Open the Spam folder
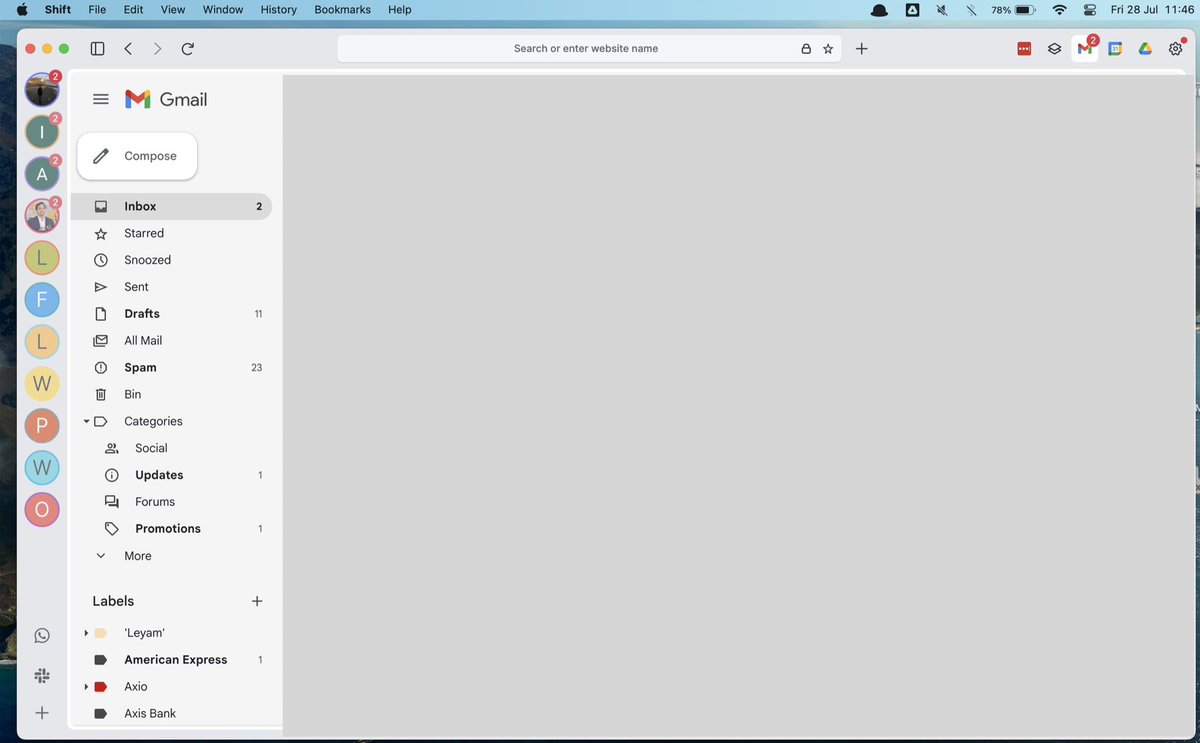The width and height of the screenshot is (1200, 743). click(x=171, y=368)
